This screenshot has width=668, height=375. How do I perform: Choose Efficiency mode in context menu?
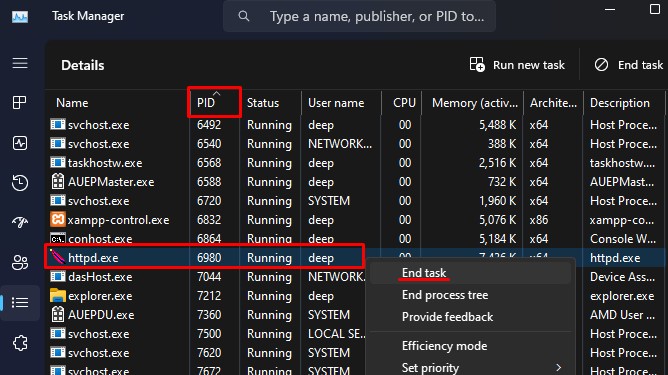tap(470, 346)
